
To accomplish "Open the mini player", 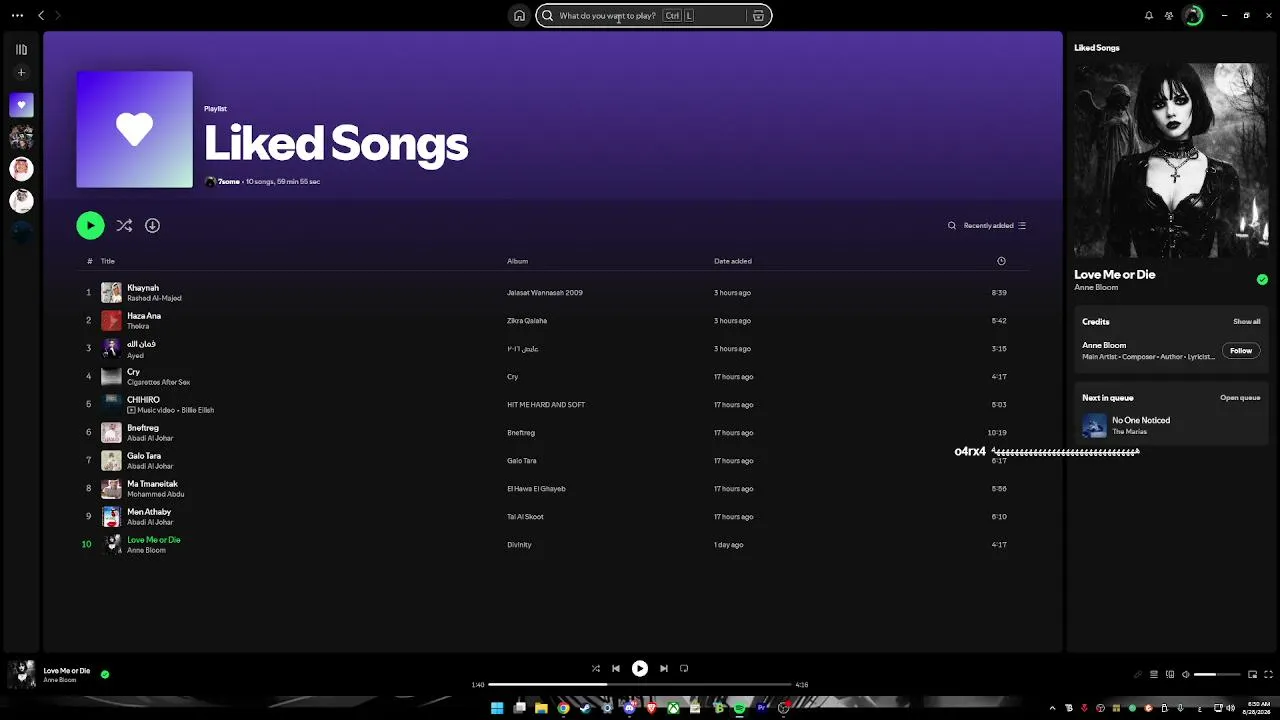I will click(1252, 675).
